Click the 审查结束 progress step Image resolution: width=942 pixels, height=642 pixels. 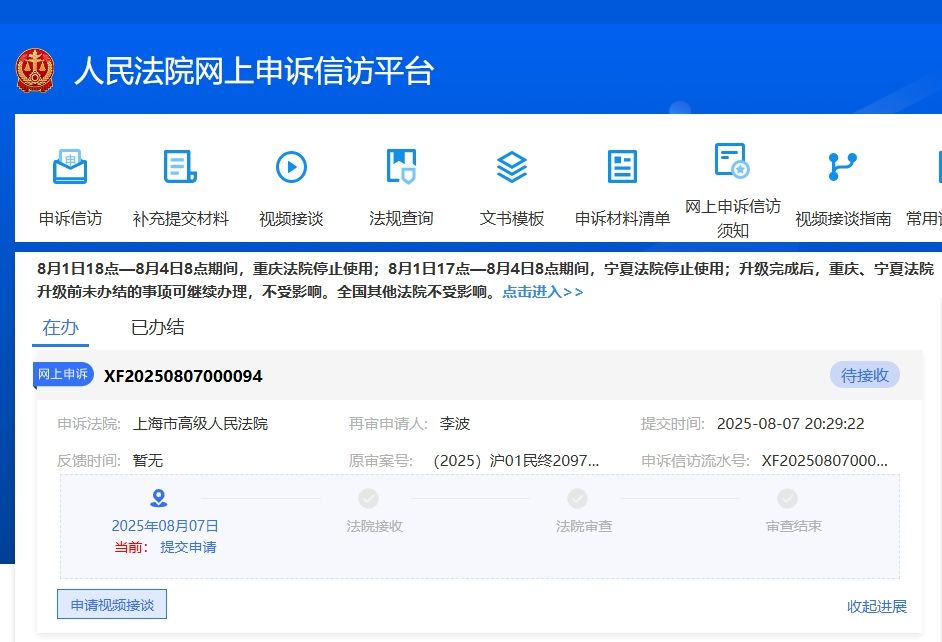tap(787, 498)
